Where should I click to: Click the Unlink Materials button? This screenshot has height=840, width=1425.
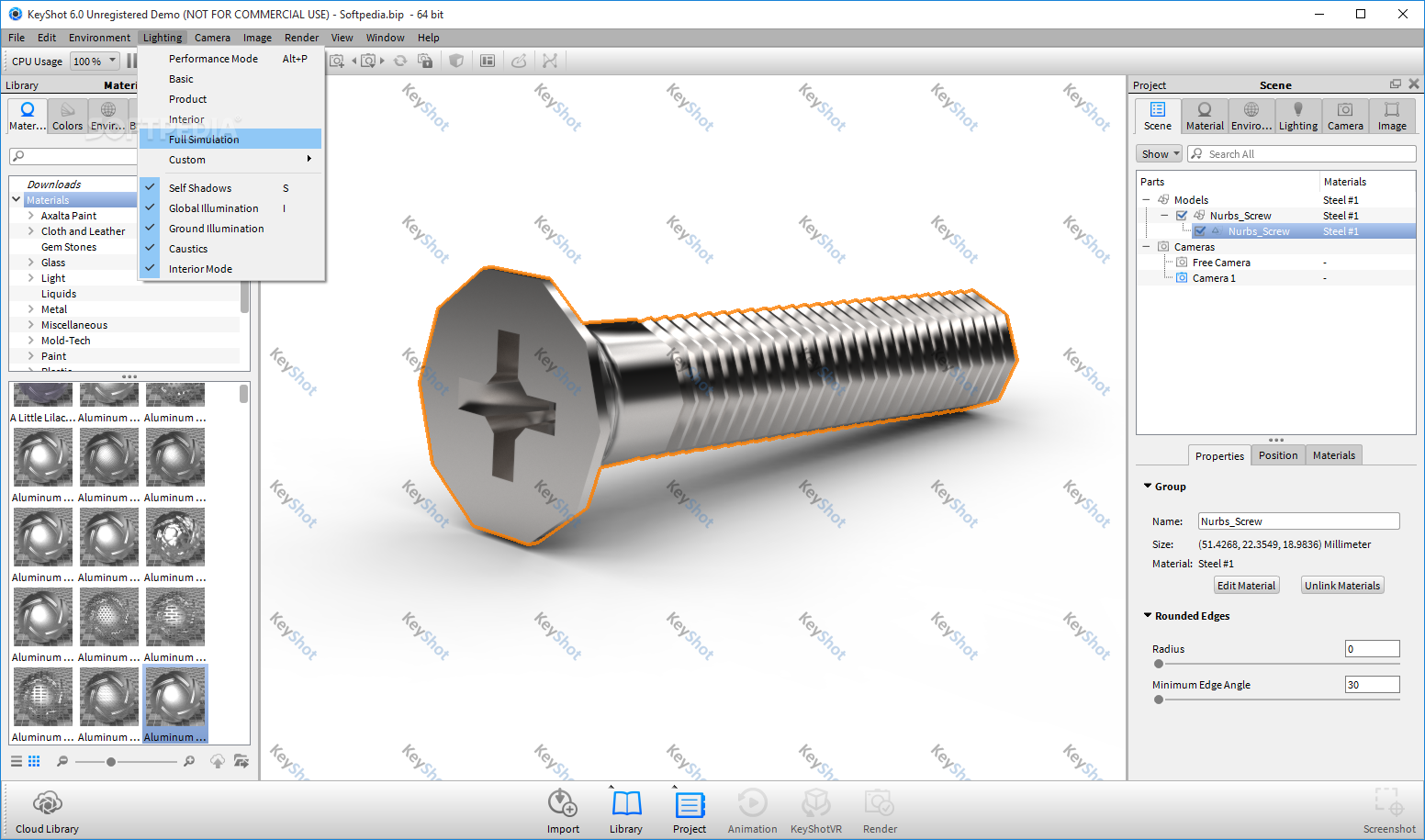1342,586
